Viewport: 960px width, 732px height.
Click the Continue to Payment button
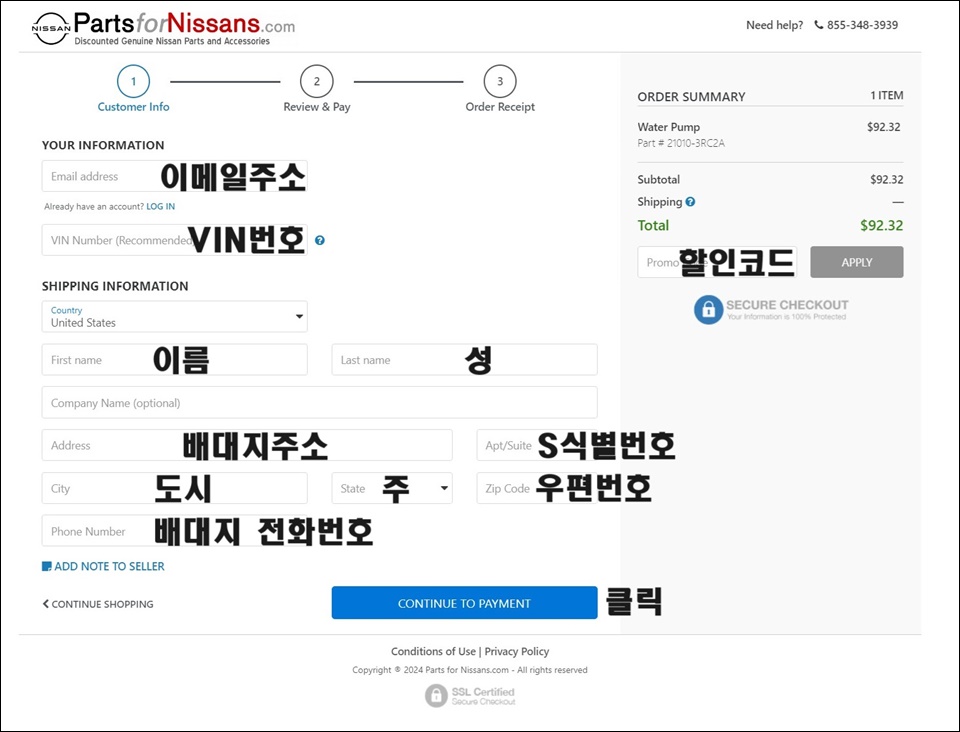click(464, 603)
